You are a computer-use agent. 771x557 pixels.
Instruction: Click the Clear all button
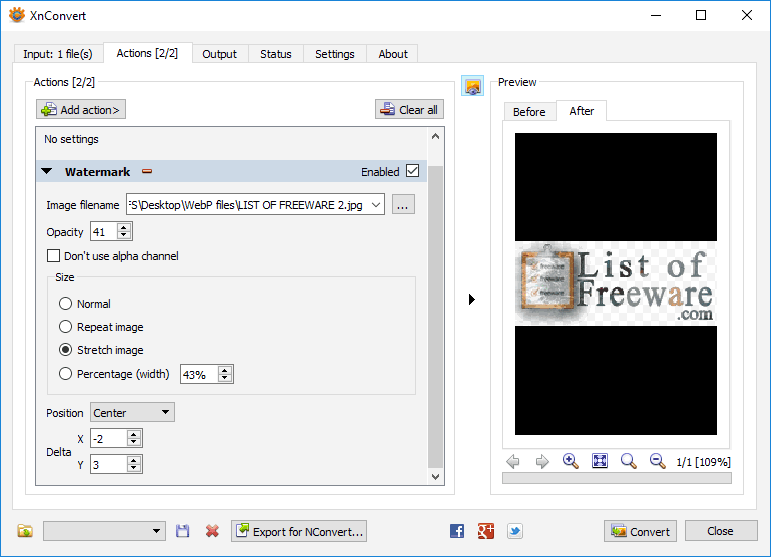[410, 109]
